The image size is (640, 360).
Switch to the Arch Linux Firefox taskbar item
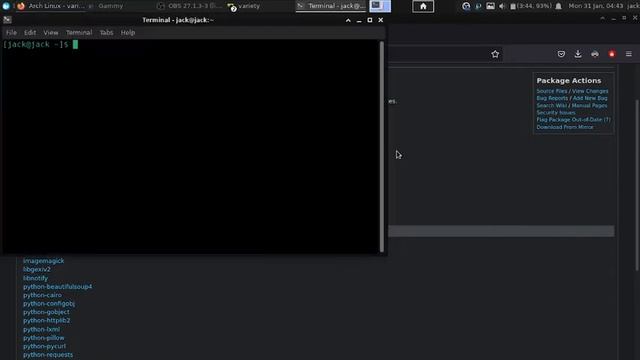click(51, 6)
